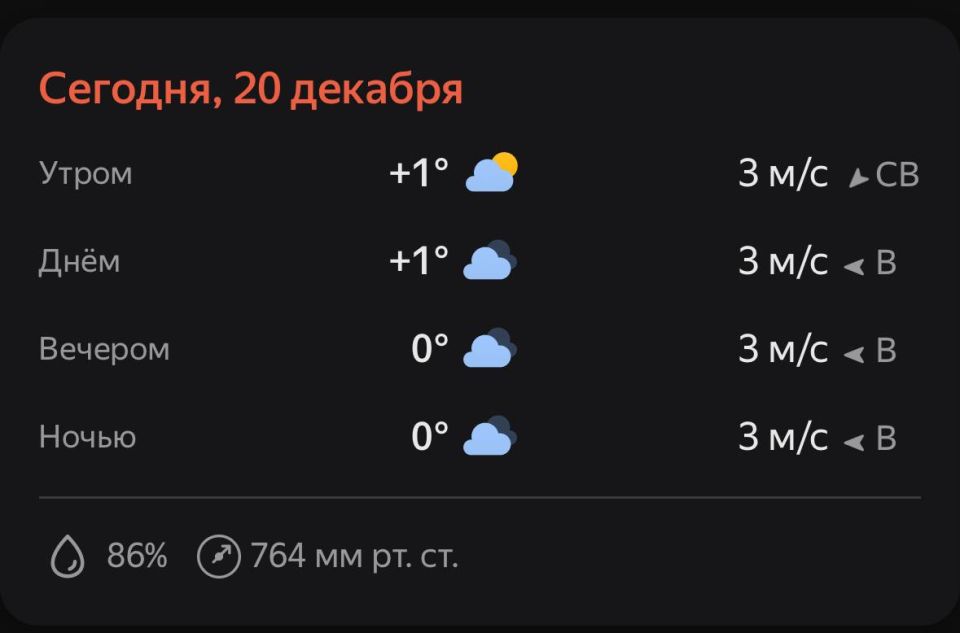
Task: Select the Ночью time-of-day label
Action: (87, 437)
